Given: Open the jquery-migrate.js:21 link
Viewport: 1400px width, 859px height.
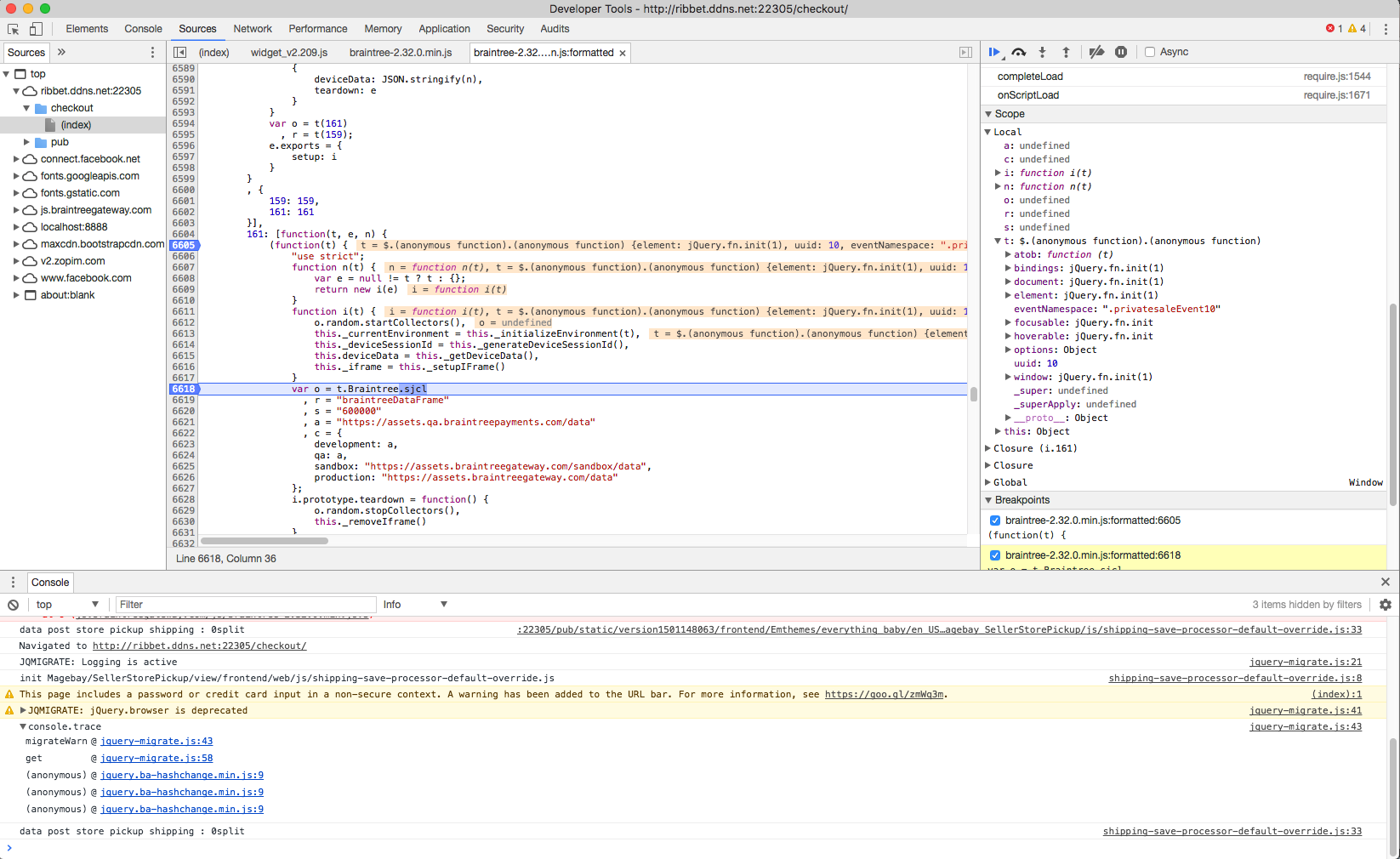Looking at the screenshot, I should 1306,662.
